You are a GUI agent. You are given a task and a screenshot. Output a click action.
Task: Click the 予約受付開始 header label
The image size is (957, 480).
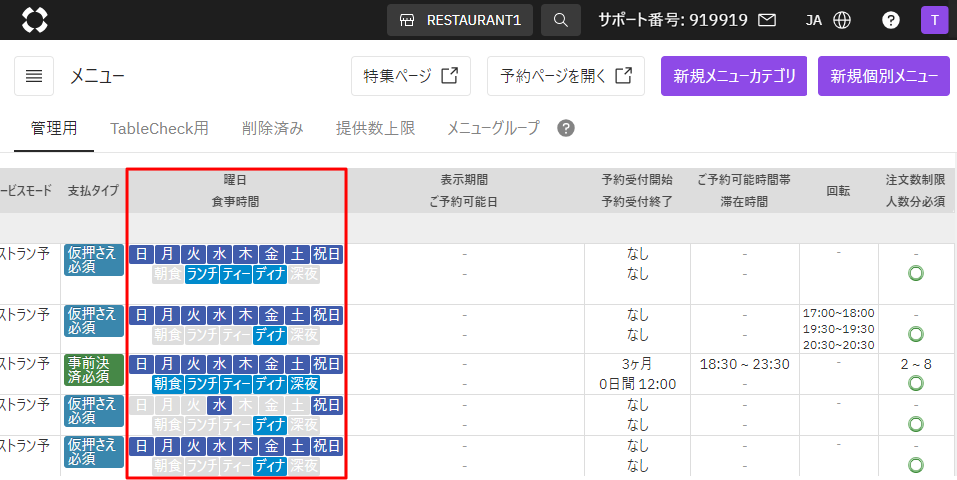tap(637, 180)
